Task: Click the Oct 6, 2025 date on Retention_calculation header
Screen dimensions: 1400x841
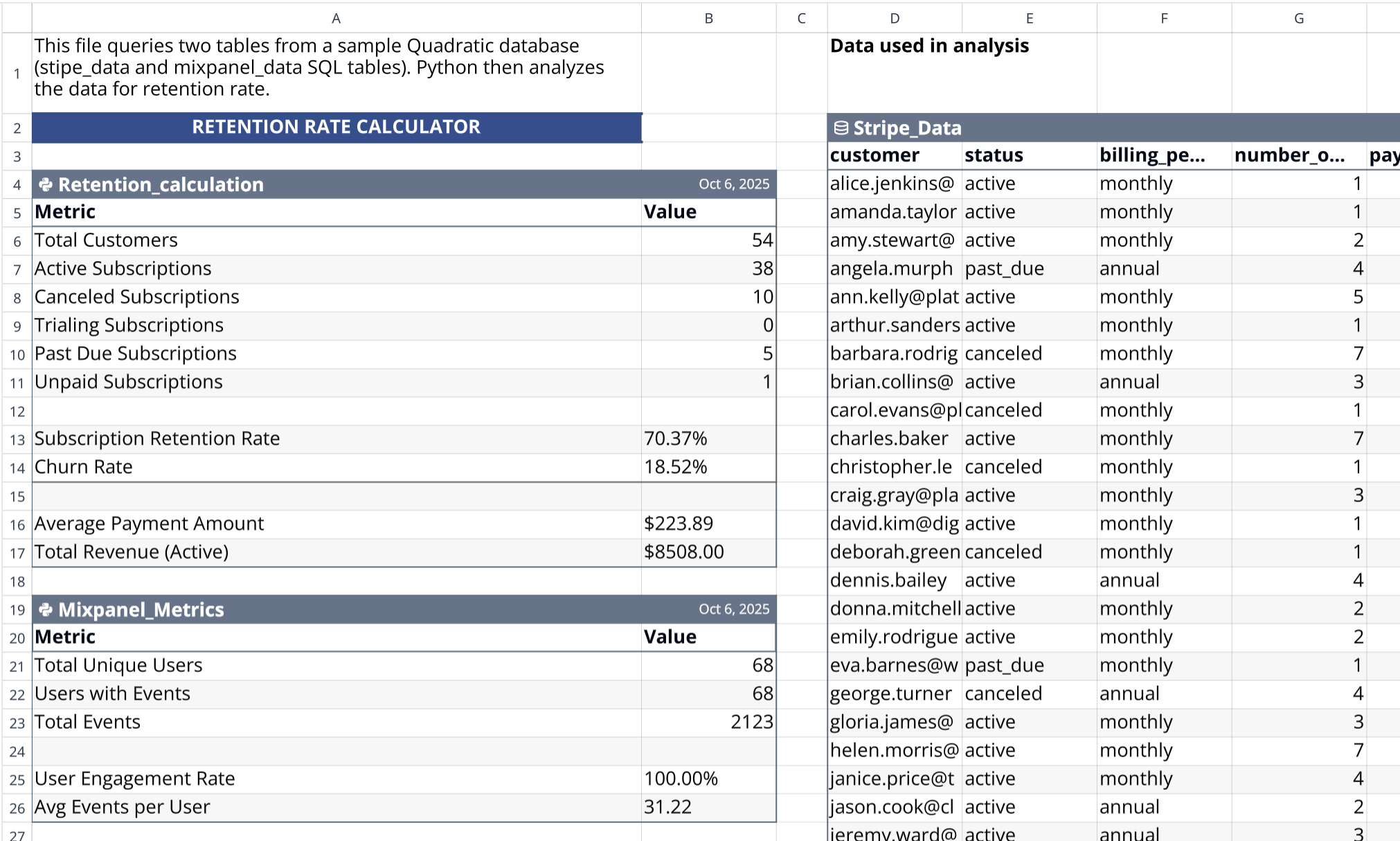Action: tap(734, 184)
